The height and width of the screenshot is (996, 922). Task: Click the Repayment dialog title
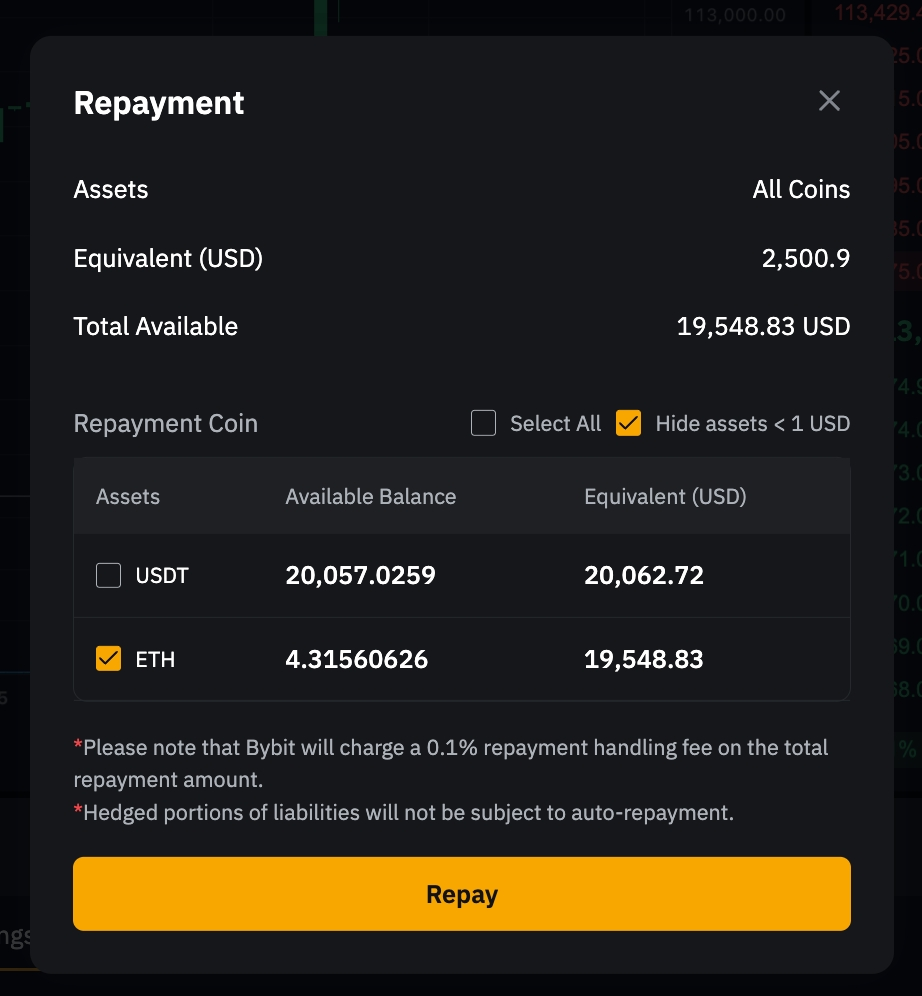click(x=159, y=103)
